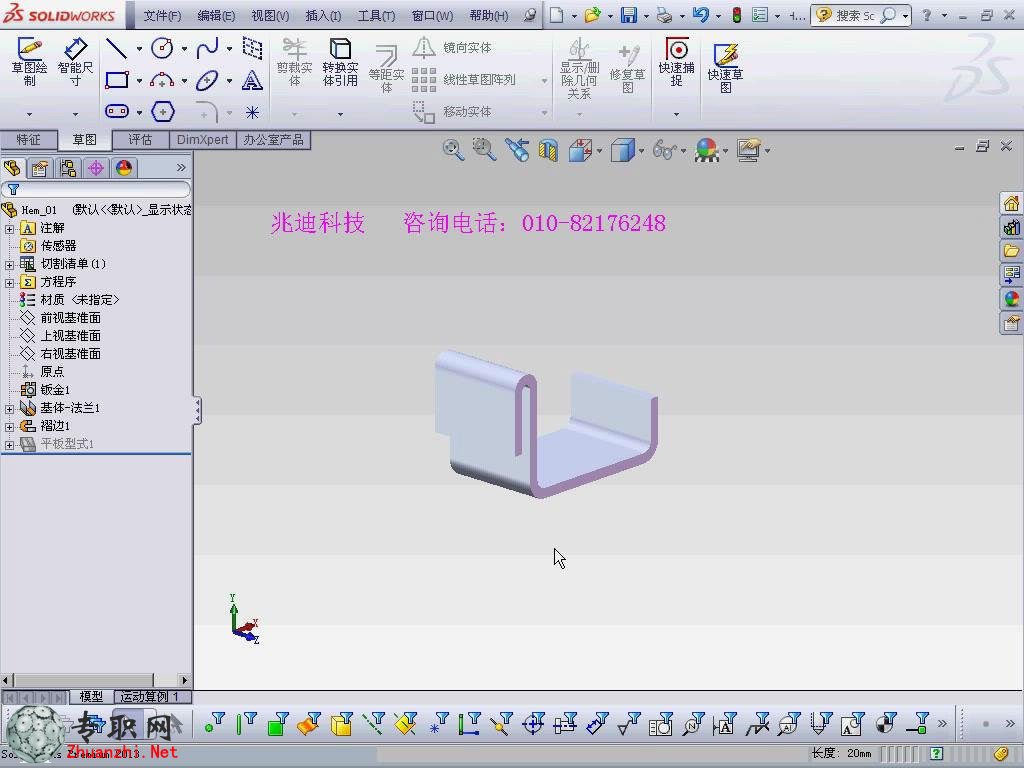Expand the 注解 (Annotations) tree node
This screenshot has width=1024, height=768.
(9, 229)
